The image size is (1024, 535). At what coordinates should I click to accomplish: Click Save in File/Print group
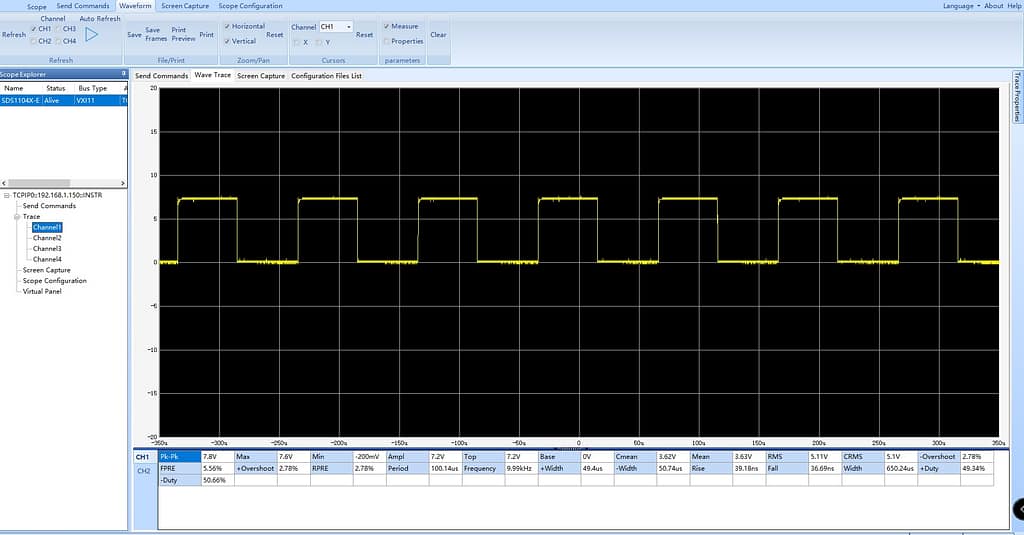tap(134, 34)
